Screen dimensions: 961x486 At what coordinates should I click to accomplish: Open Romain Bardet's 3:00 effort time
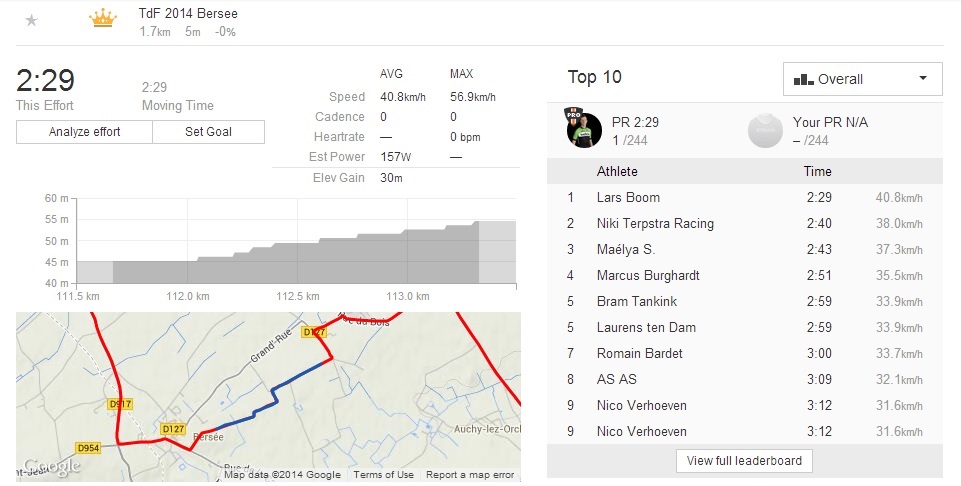click(x=818, y=354)
